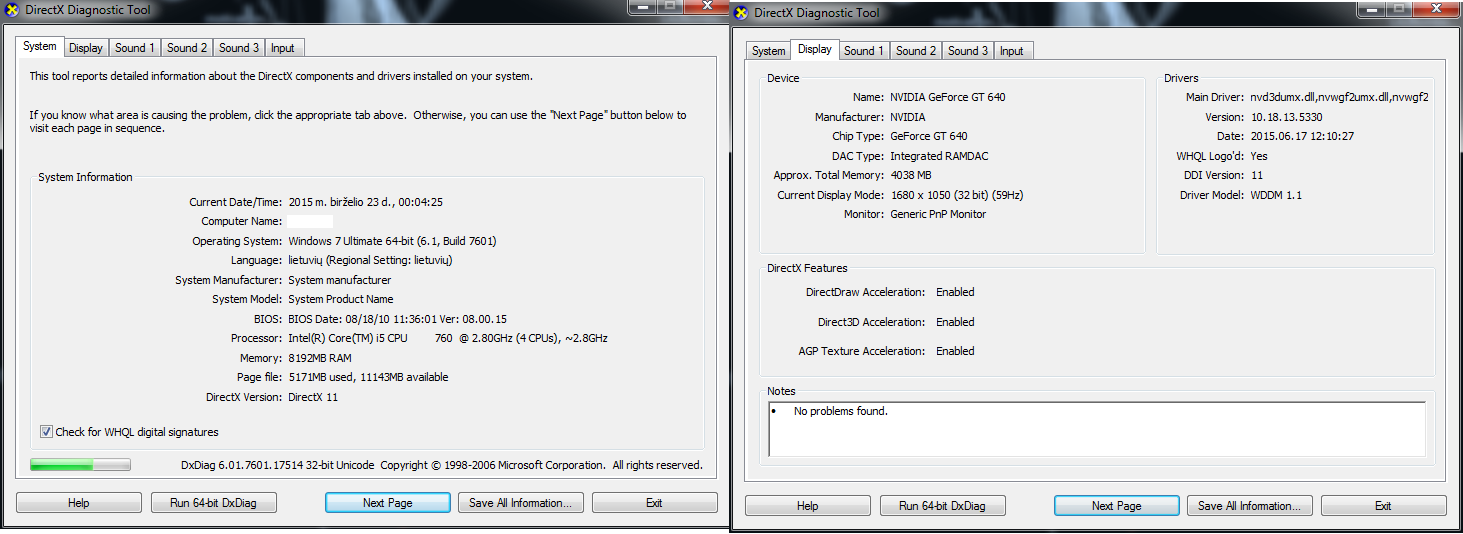This screenshot has height=534, width=1463.
Task: Open Sound 3 tab in left window
Action: [x=239, y=48]
